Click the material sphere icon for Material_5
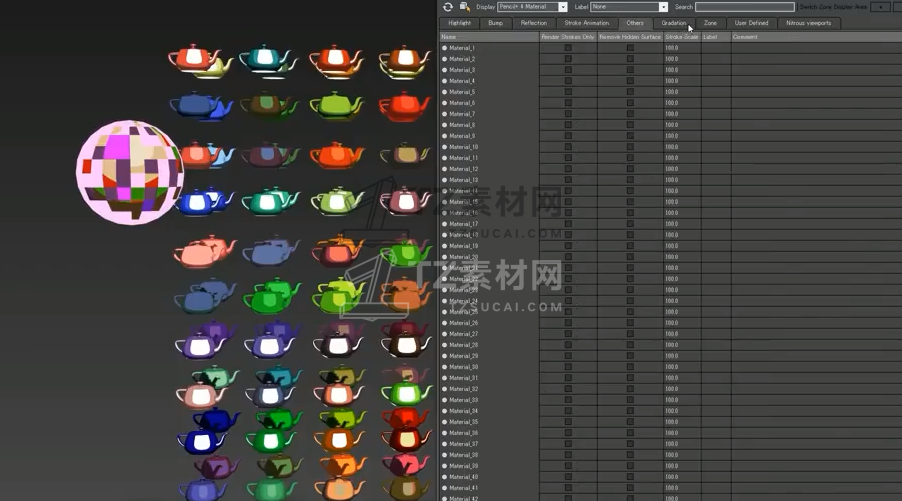Screen dimensions: 902x501 445,92
